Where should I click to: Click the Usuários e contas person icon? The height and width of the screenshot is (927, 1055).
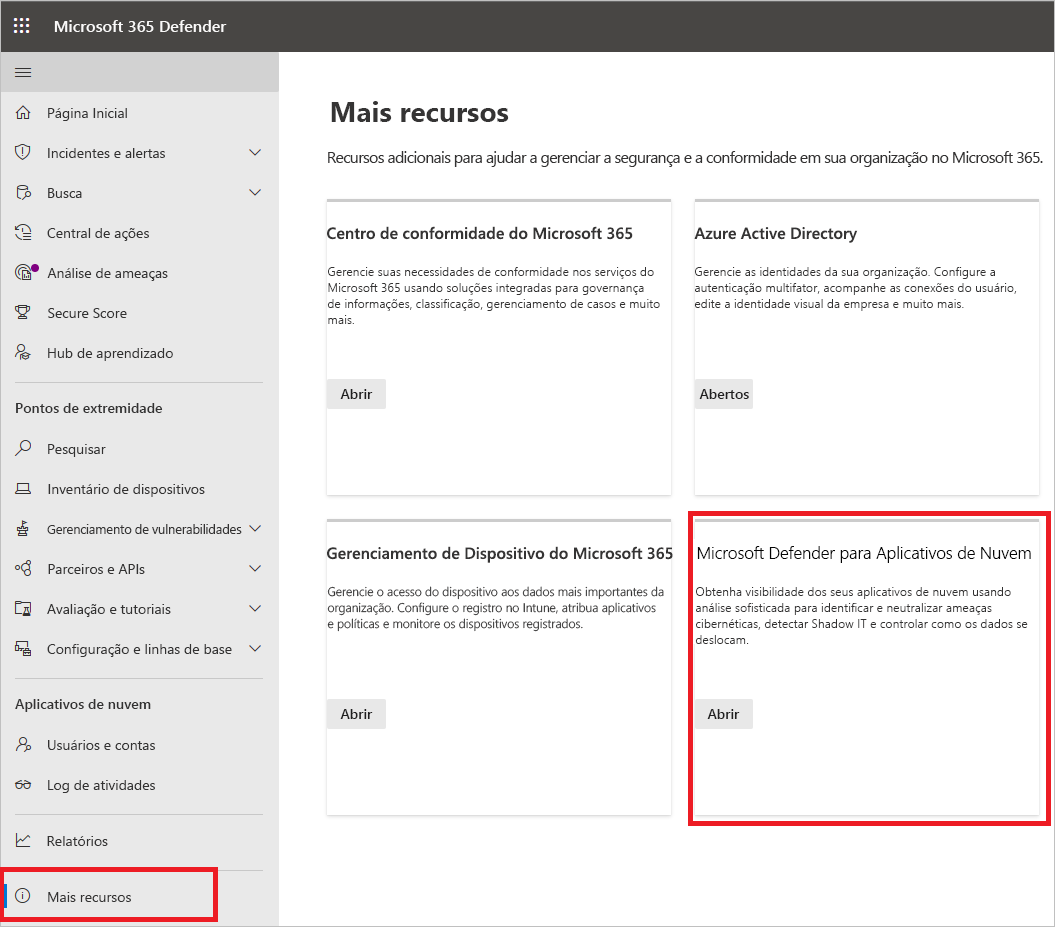click(23, 745)
